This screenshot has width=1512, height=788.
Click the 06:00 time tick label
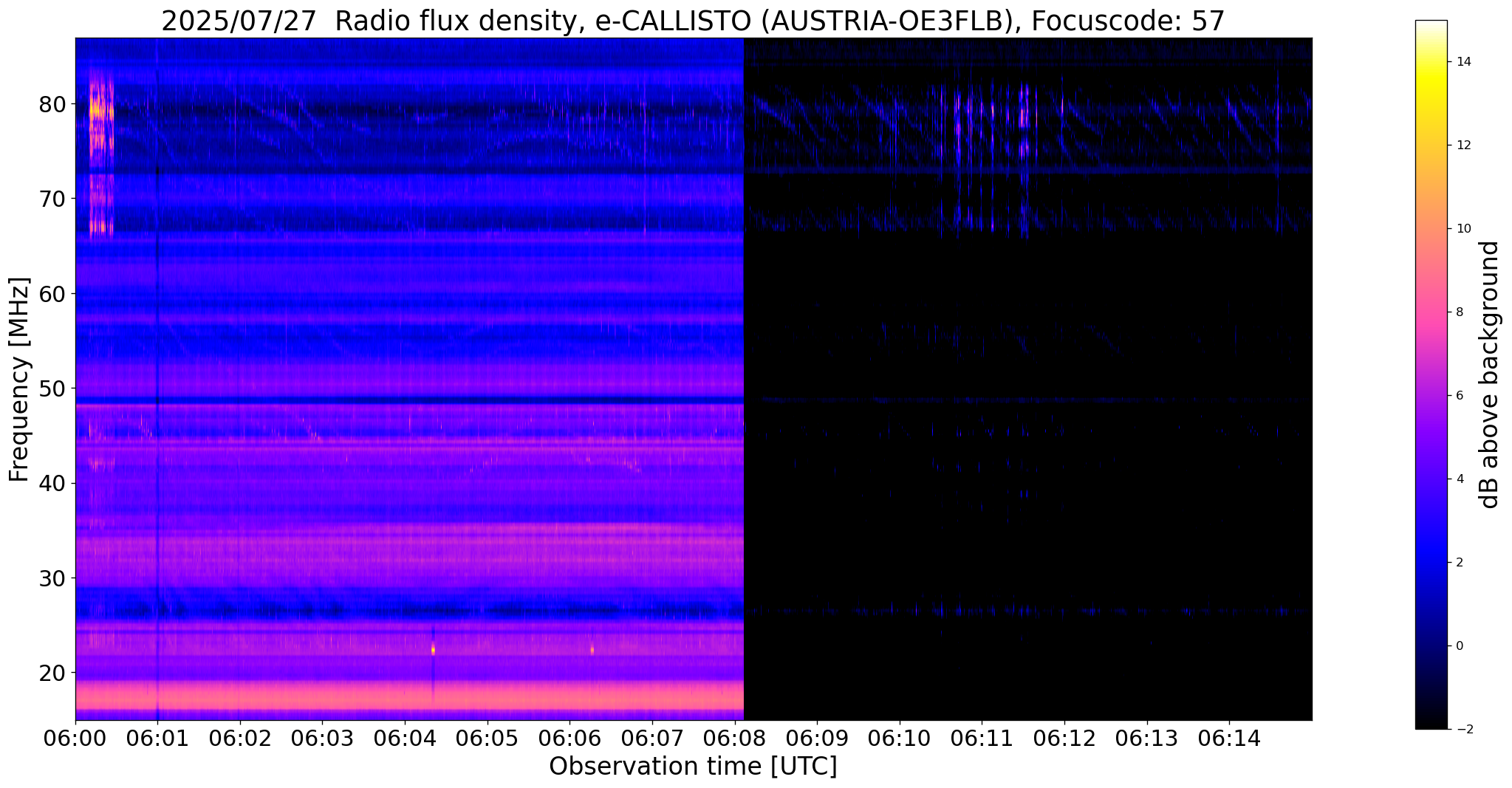(75, 738)
